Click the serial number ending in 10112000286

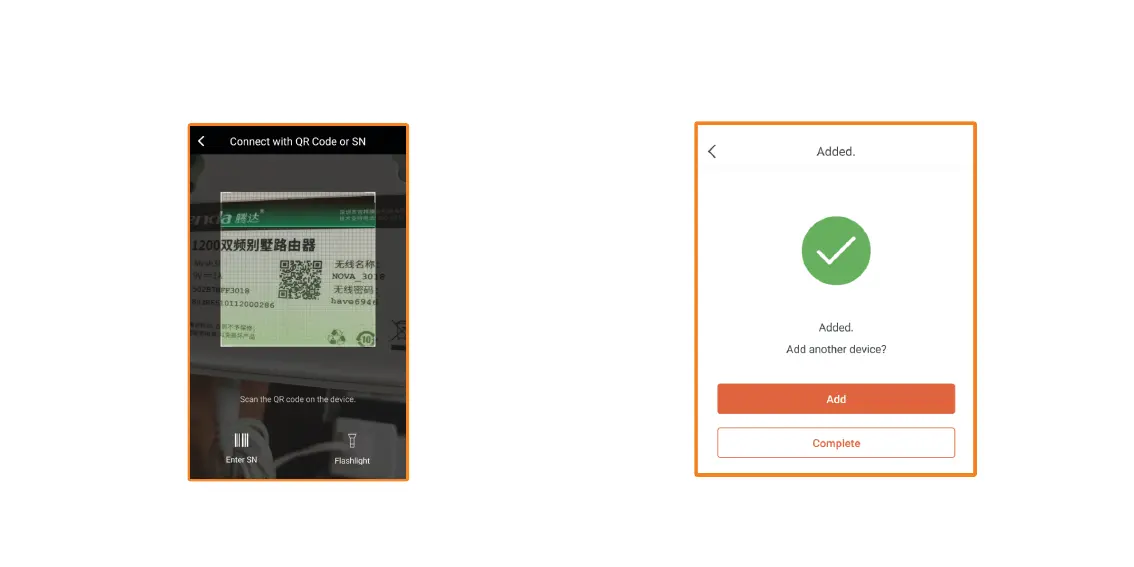233,304
